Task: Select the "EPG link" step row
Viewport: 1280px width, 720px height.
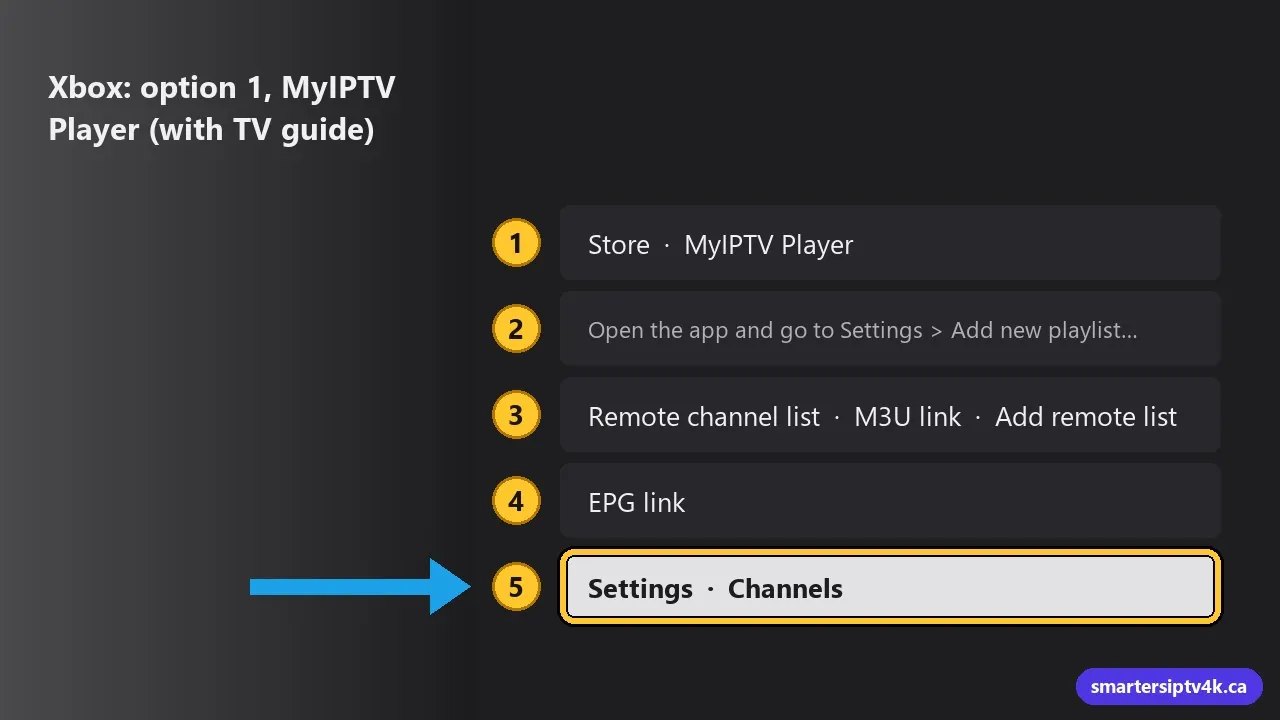Action: (x=889, y=501)
